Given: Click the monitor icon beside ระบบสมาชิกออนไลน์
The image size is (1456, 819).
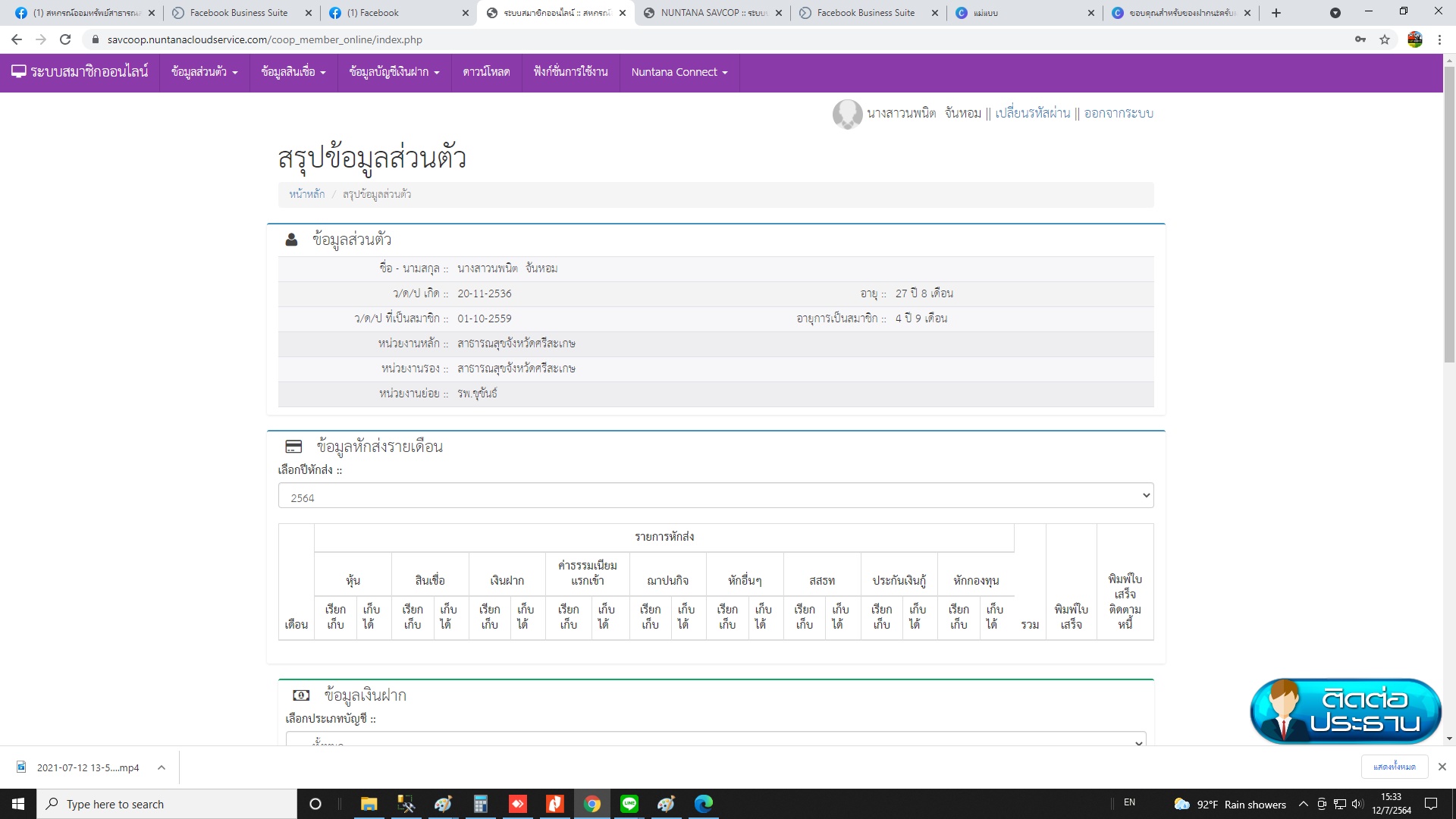Looking at the screenshot, I should point(19,71).
